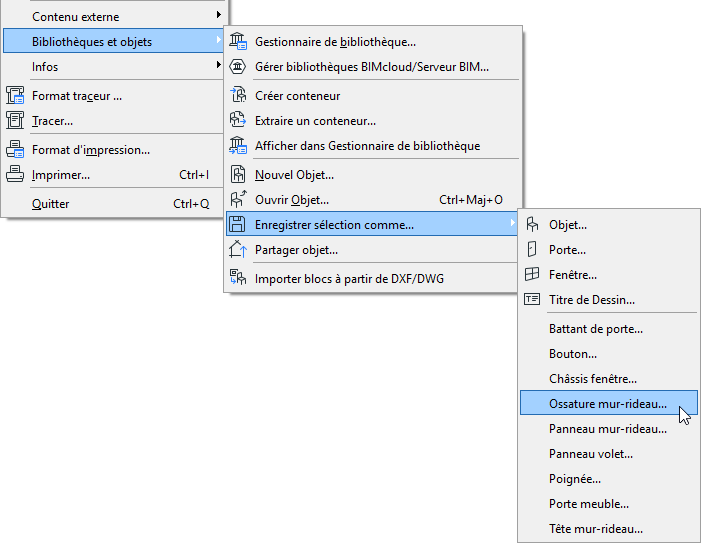Click the Format traceur icon
Viewport: 701px width, 543px height.
click(x=15, y=96)
